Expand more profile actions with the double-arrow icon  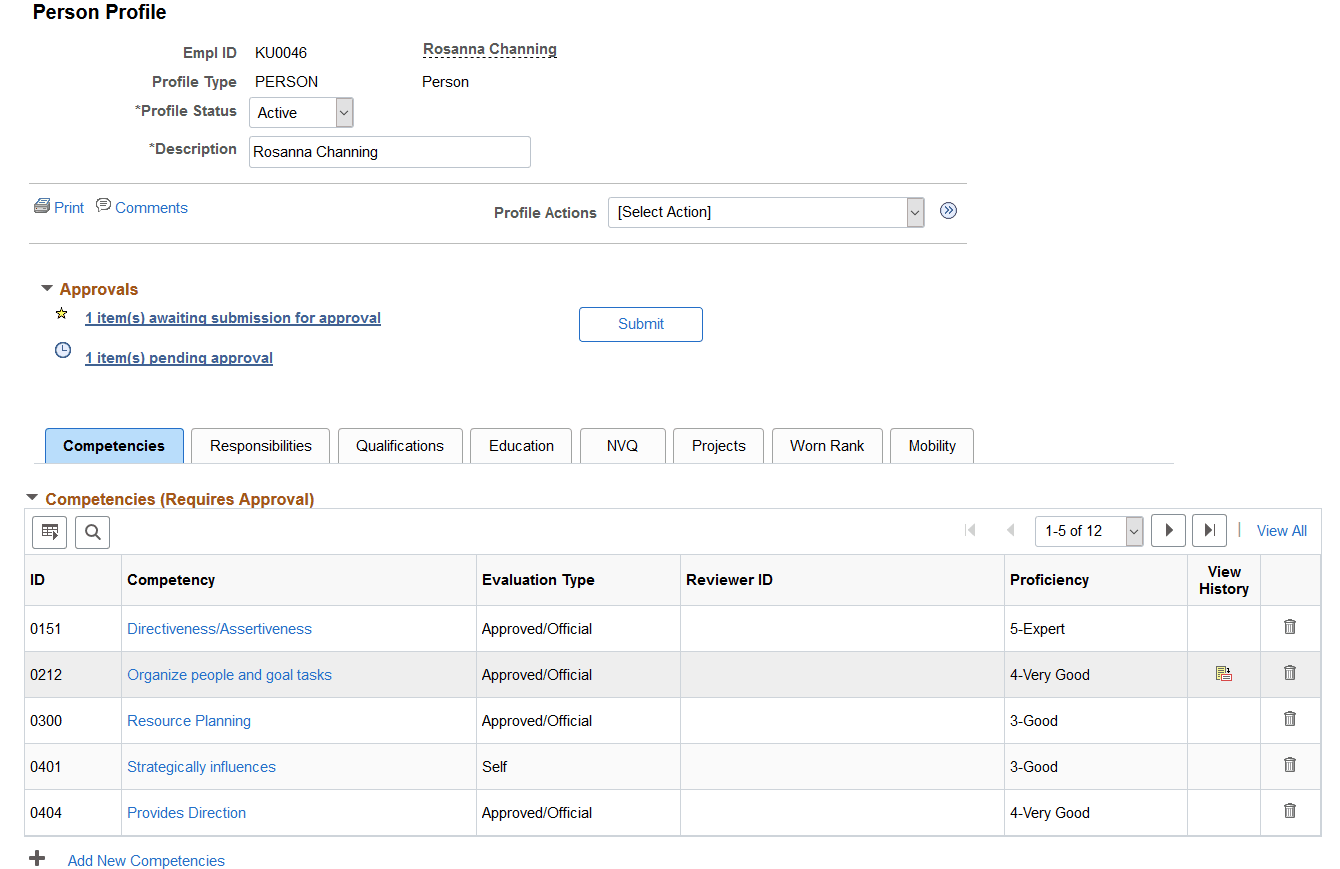click(948, 211)
